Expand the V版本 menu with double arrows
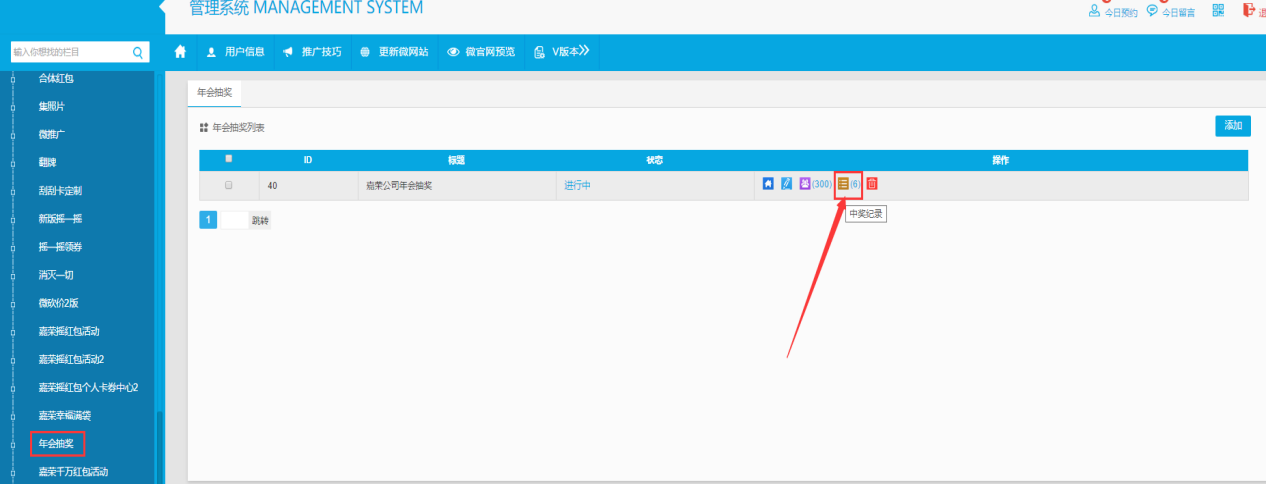 563,52
